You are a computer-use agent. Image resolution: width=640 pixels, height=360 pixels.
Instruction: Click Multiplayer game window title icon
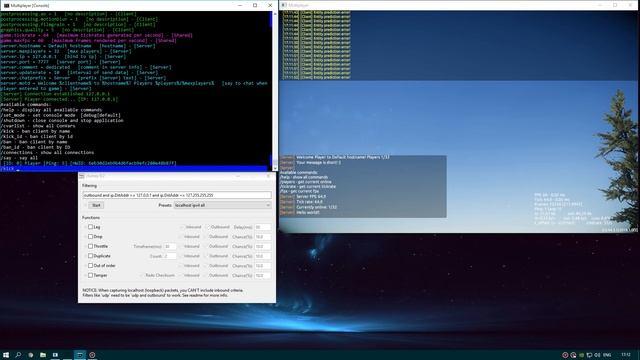284,5
